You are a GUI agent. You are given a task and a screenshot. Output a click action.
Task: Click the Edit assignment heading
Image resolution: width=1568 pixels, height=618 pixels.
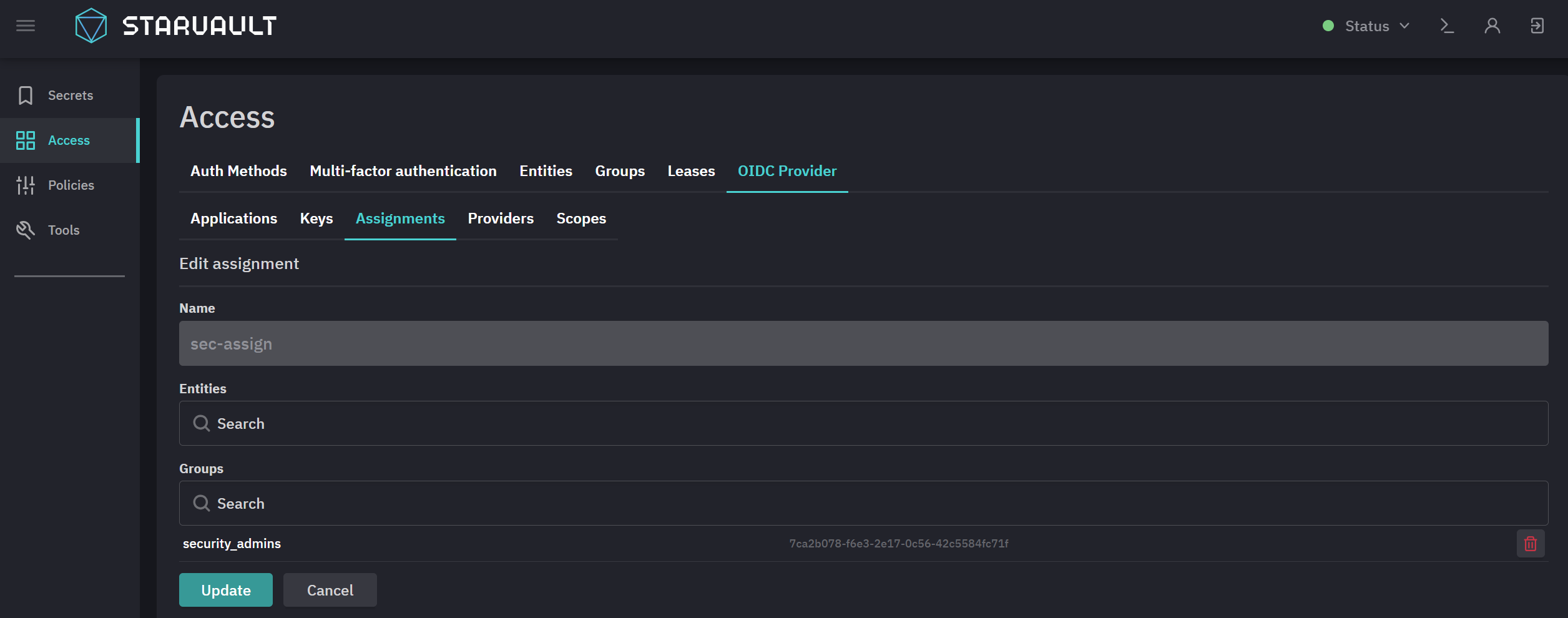pyautogui.click(x=239, y=263)
